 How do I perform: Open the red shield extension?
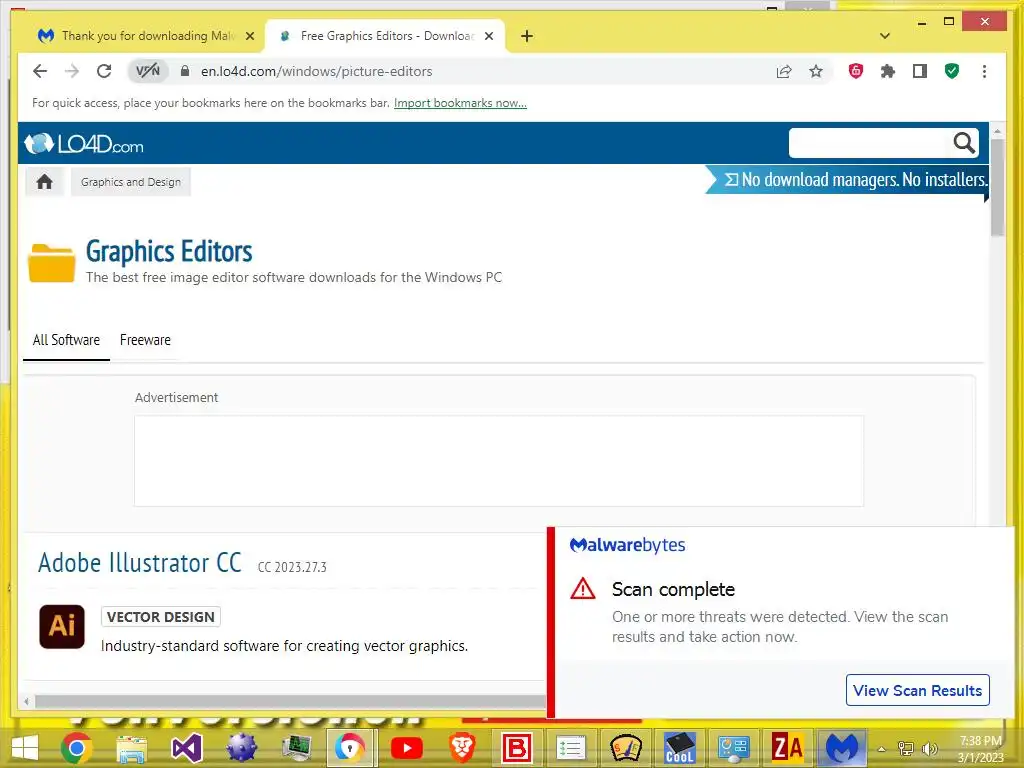tap(856, 71)
